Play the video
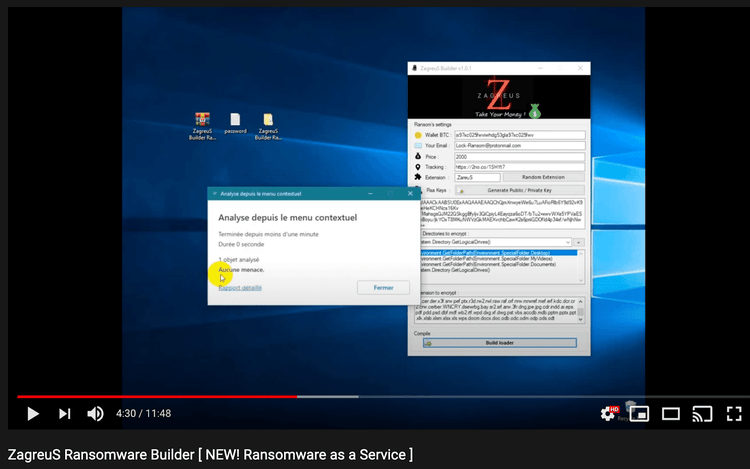The width and height of the screenshot is (750, 469). (32, 413)
